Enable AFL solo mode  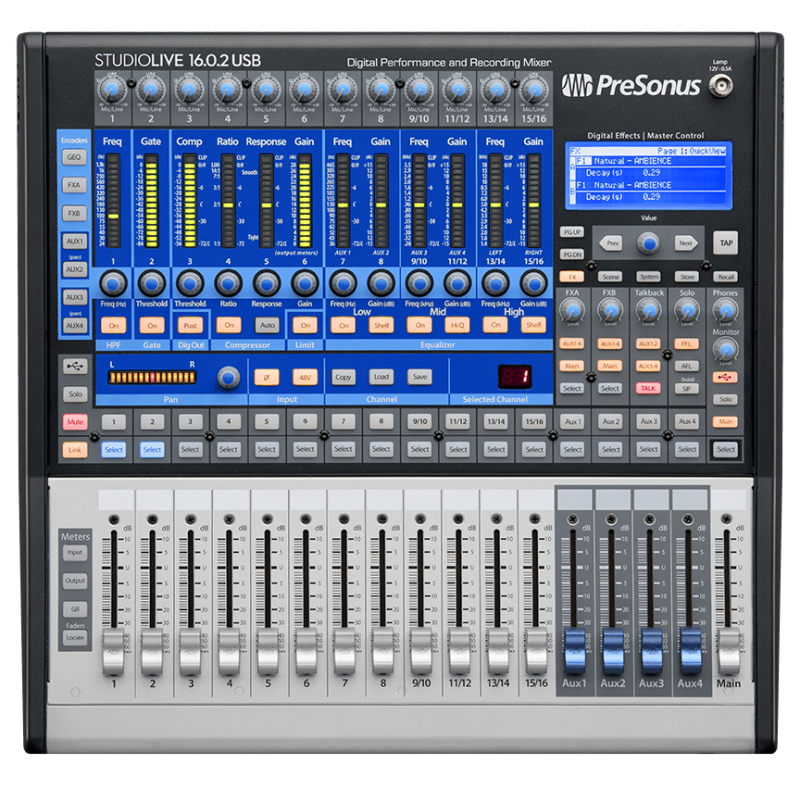point(687,366)
